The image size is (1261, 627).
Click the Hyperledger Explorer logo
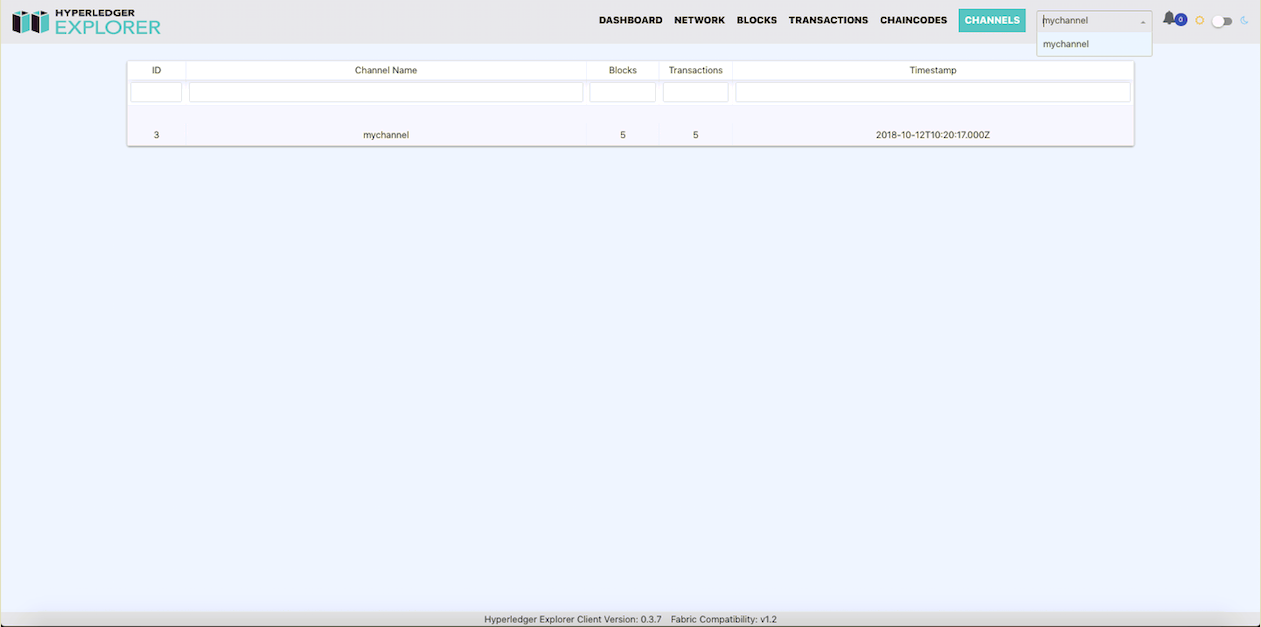coord(86,22)
